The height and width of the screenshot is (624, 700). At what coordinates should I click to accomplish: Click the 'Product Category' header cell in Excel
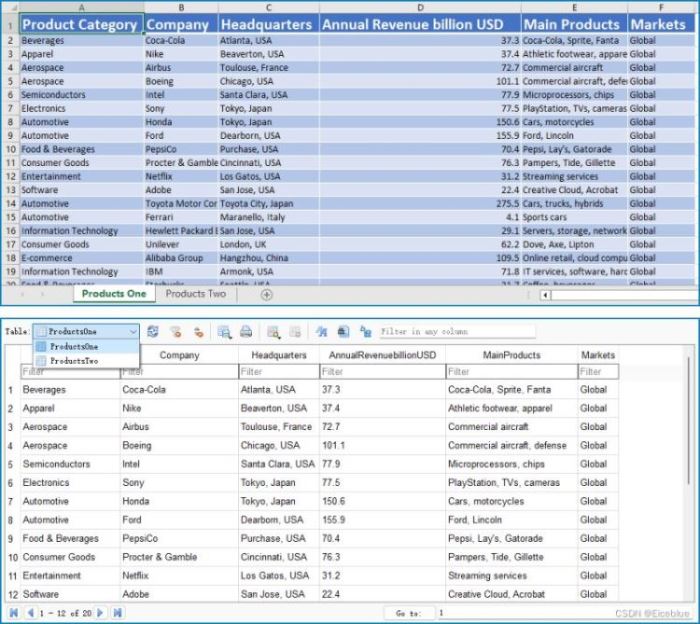pos(81,24)
